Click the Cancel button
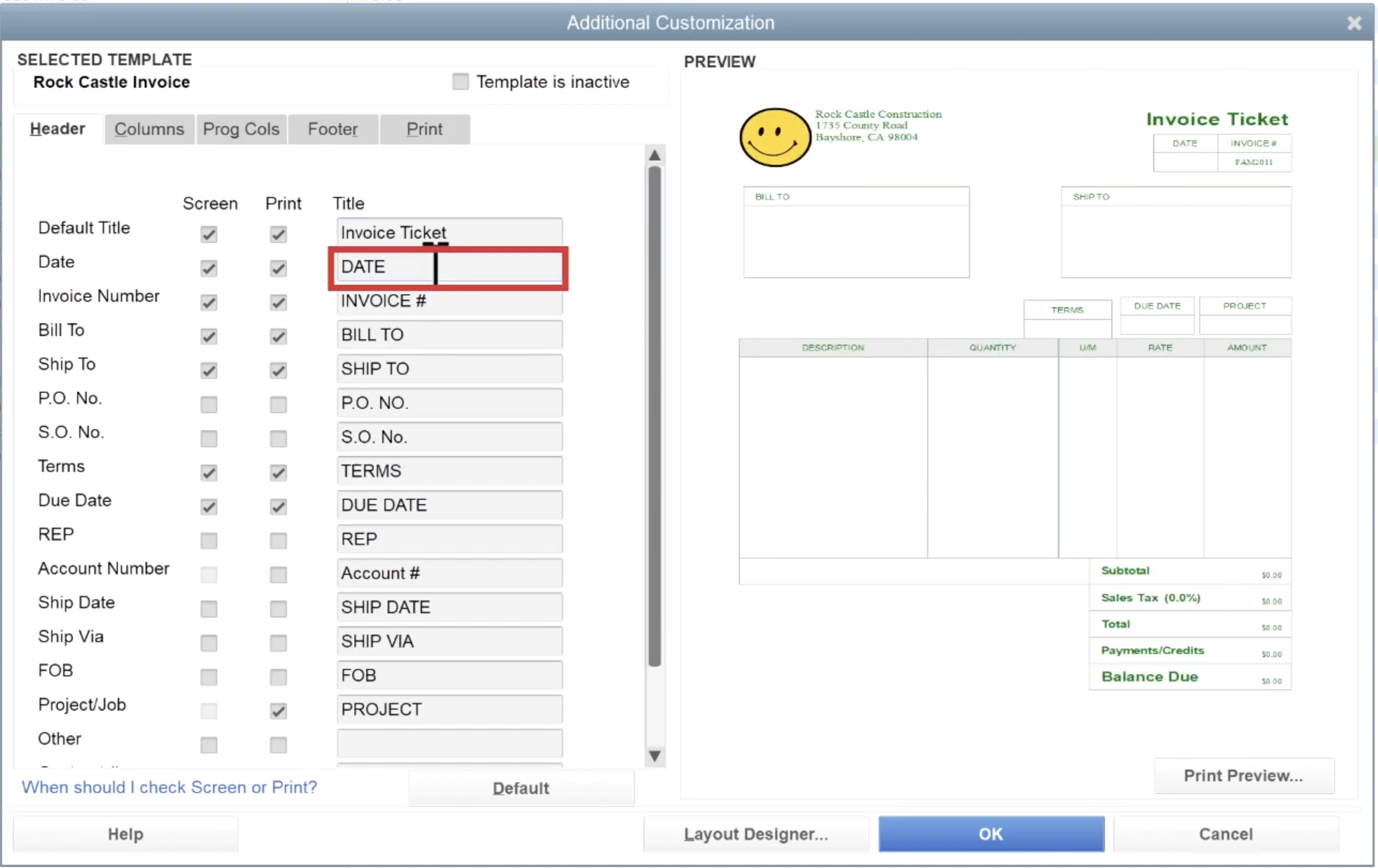The width and height of the screenshot is (1378, 868). click(x=1226, y=834)
